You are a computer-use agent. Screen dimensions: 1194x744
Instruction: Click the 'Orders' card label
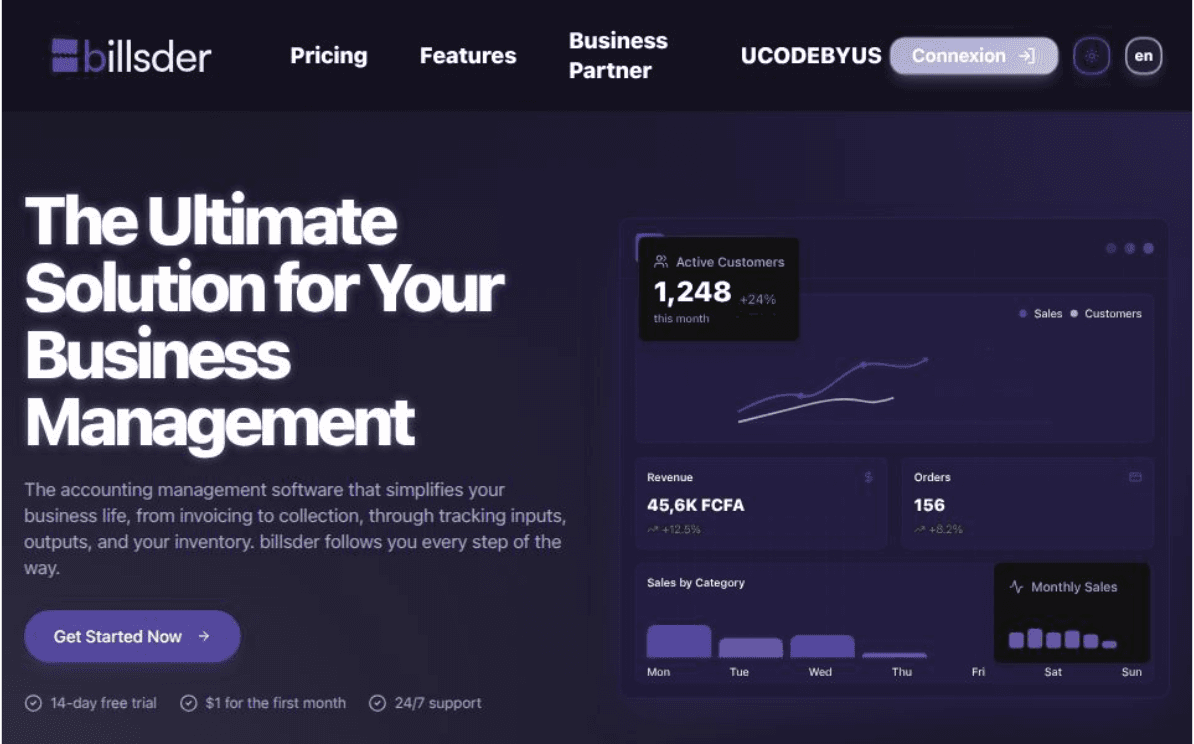click(x=932, y=477)
